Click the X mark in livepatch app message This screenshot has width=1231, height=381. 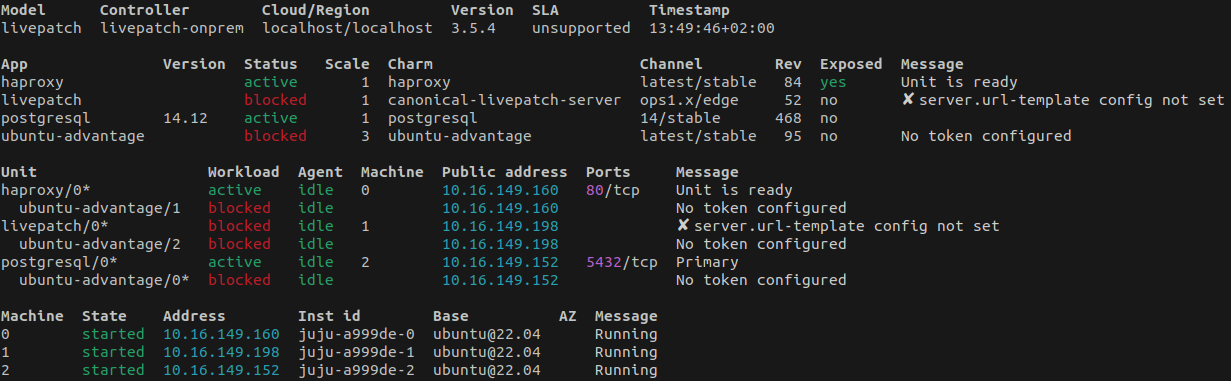[908, 100]
